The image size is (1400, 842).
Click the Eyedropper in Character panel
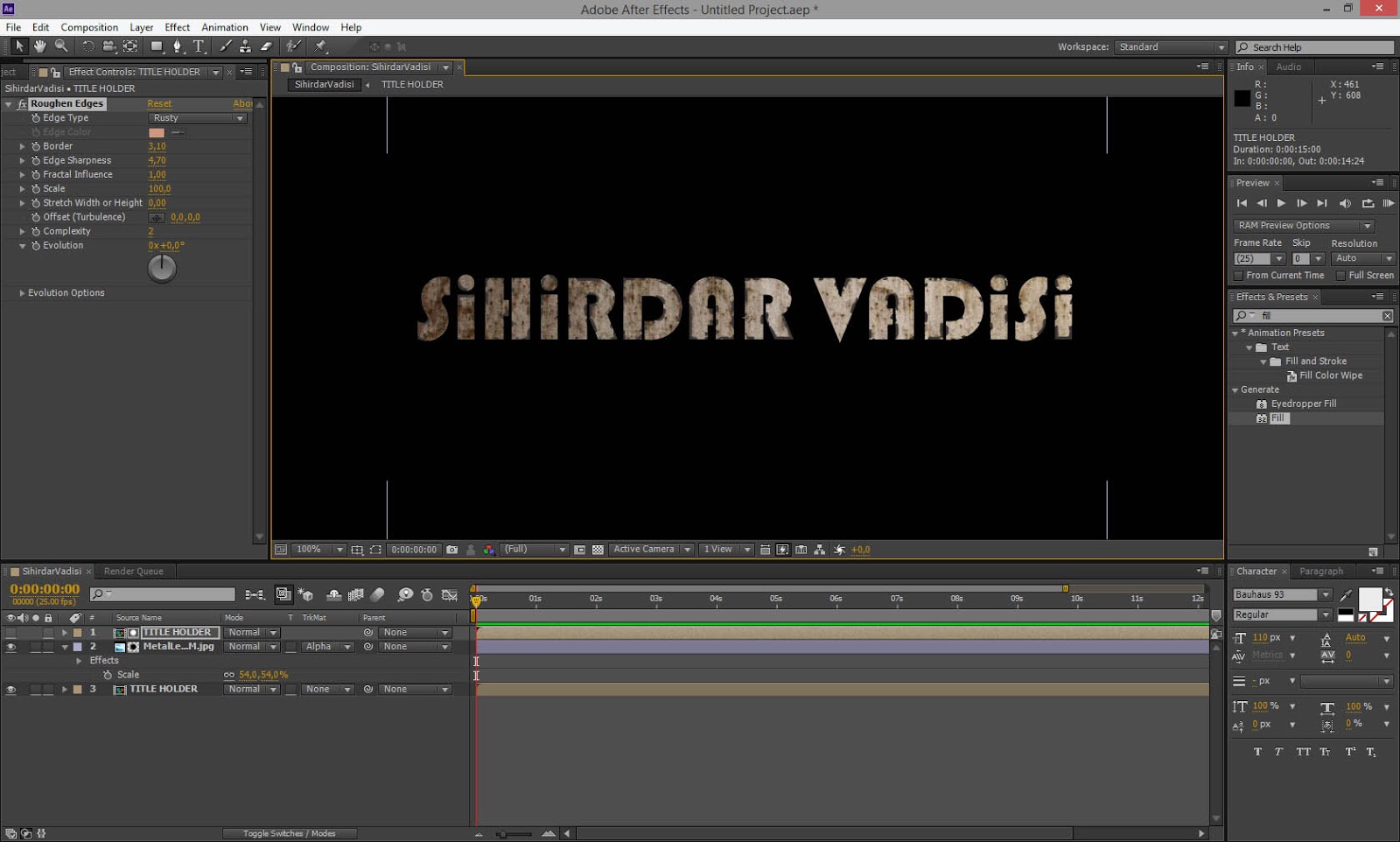click(x=1347, y=596)
